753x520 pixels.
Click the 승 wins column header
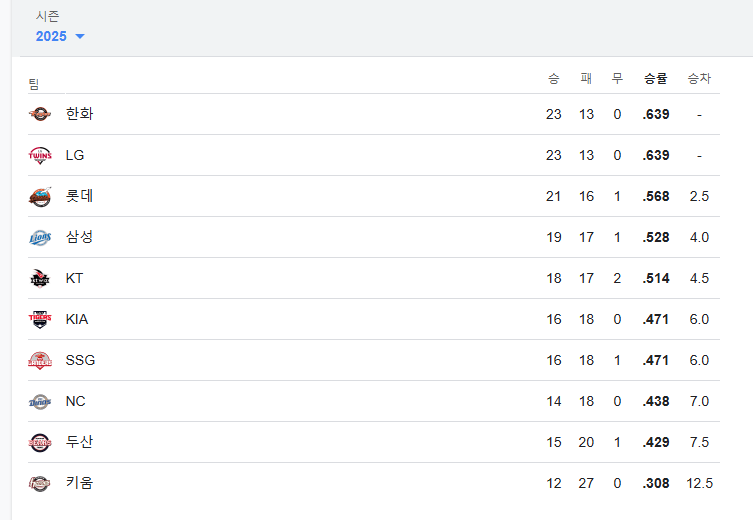click(553, 78)
